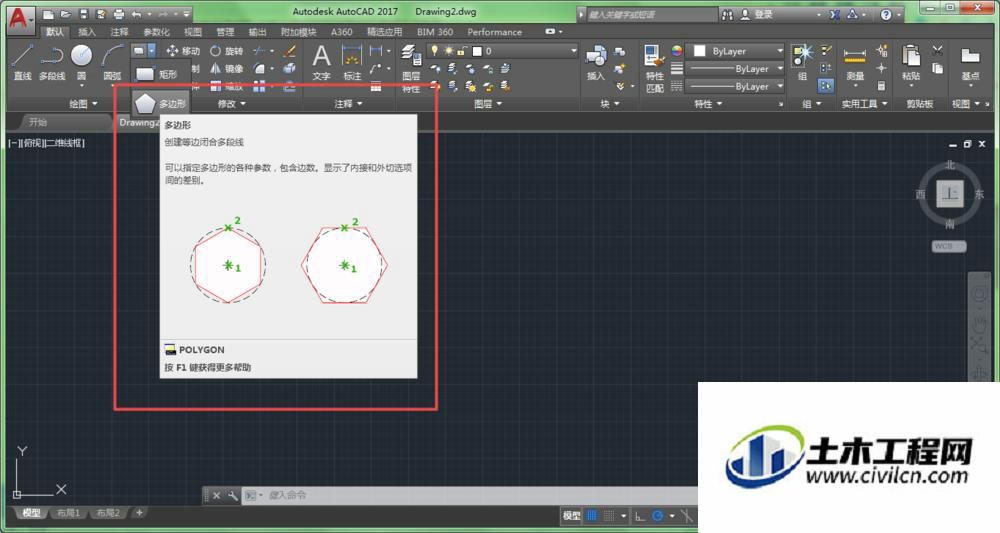
Task: Toggle the grid display in status bar
Action: (x=592, y=515)
